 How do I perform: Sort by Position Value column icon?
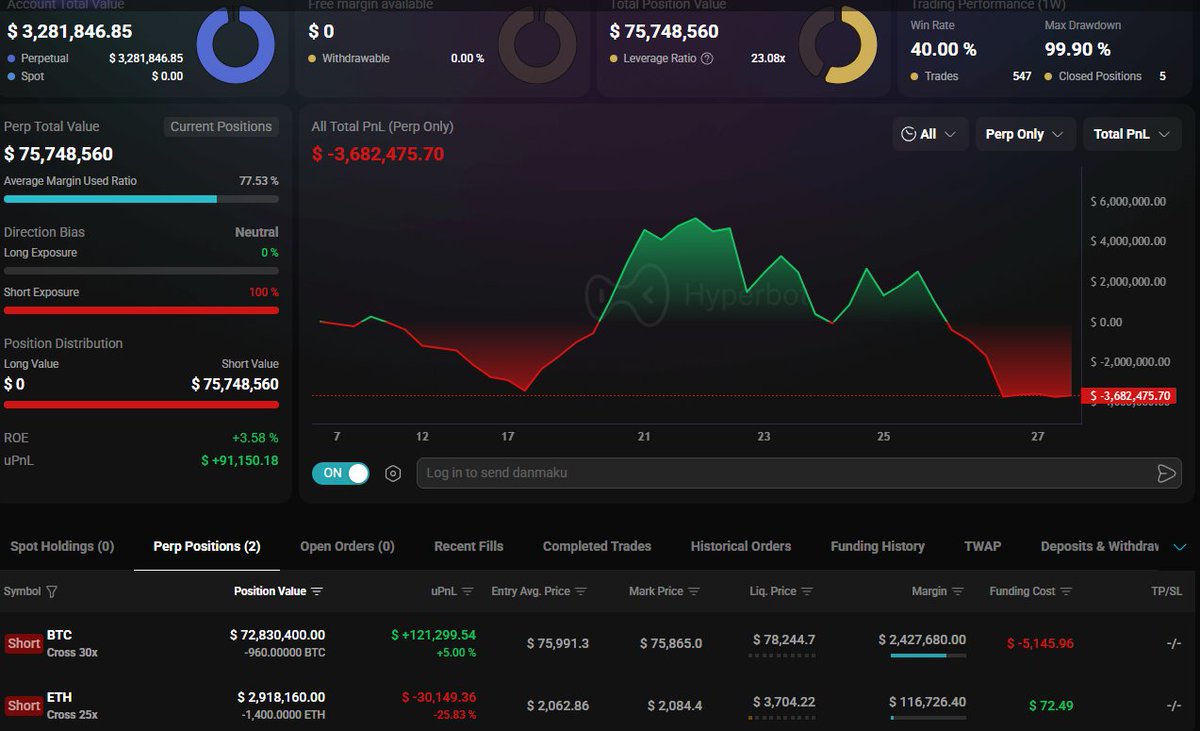click(x=317, y=591)
